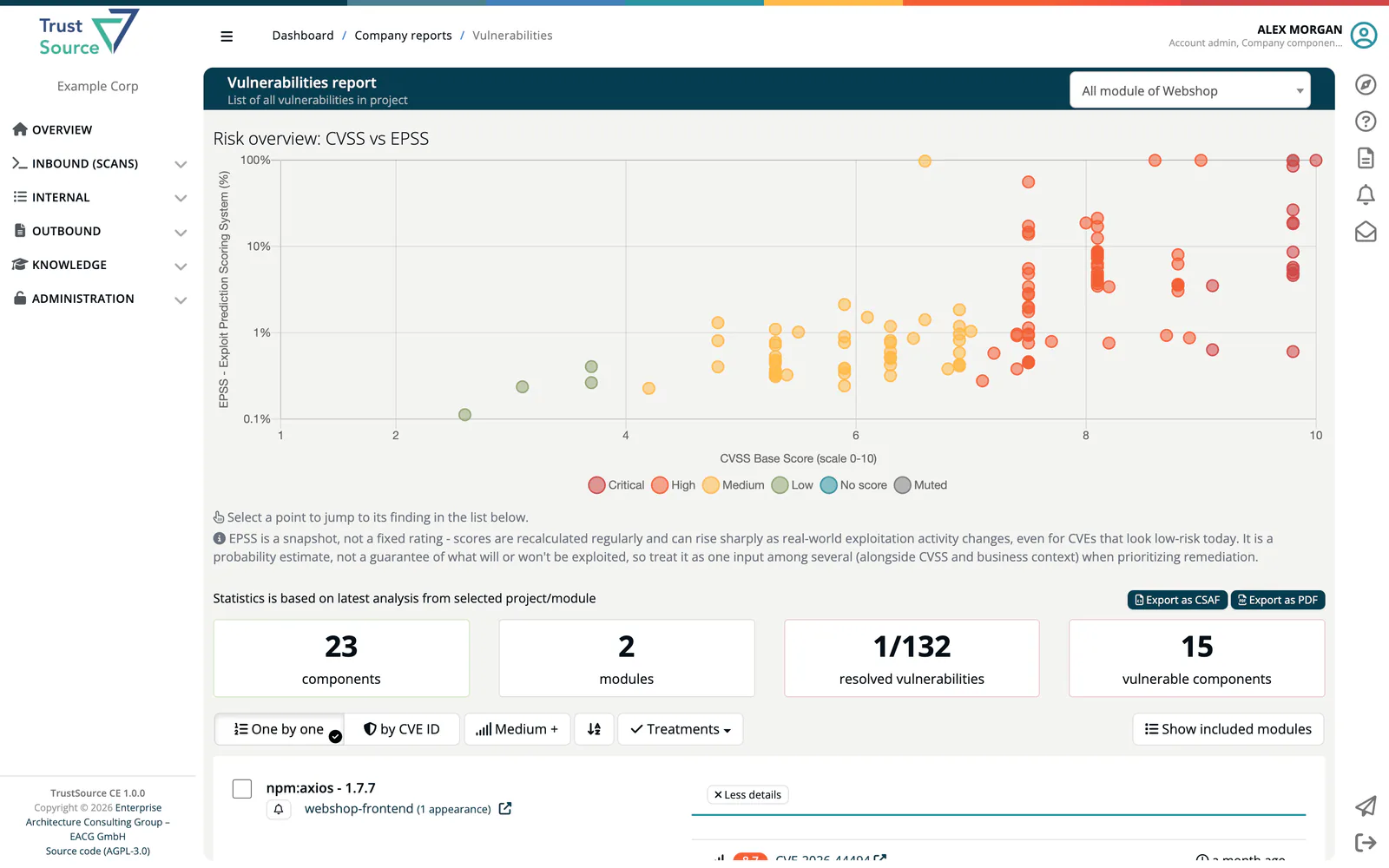Click the 1/132 resolved vulnerabilities card
Screen dimensions: 1389x868
(912, 658)
